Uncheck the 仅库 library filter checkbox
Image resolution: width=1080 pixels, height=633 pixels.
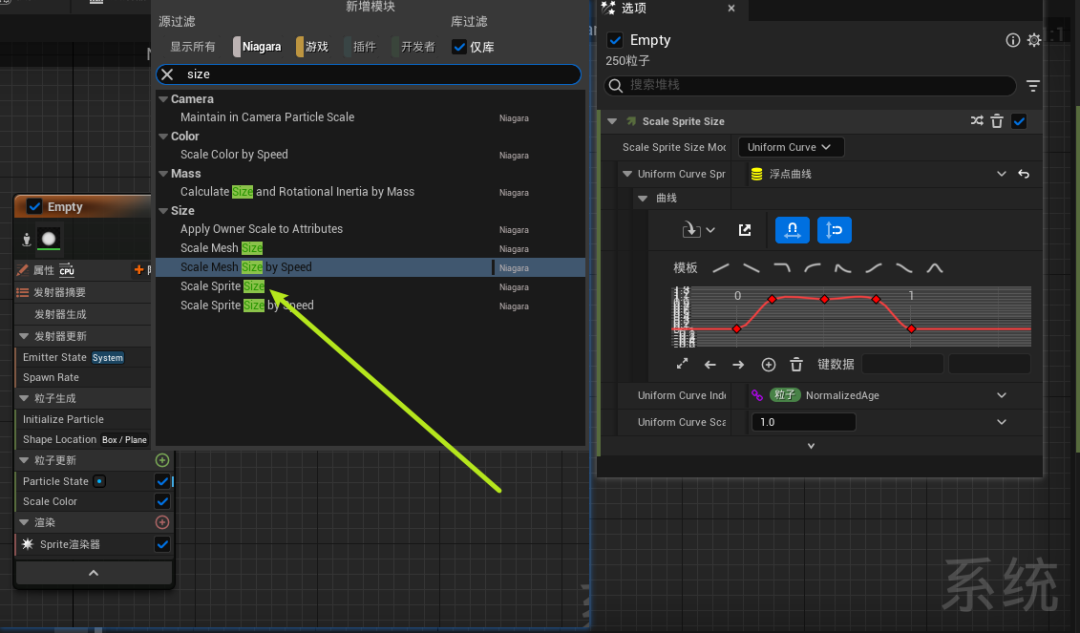459,47
